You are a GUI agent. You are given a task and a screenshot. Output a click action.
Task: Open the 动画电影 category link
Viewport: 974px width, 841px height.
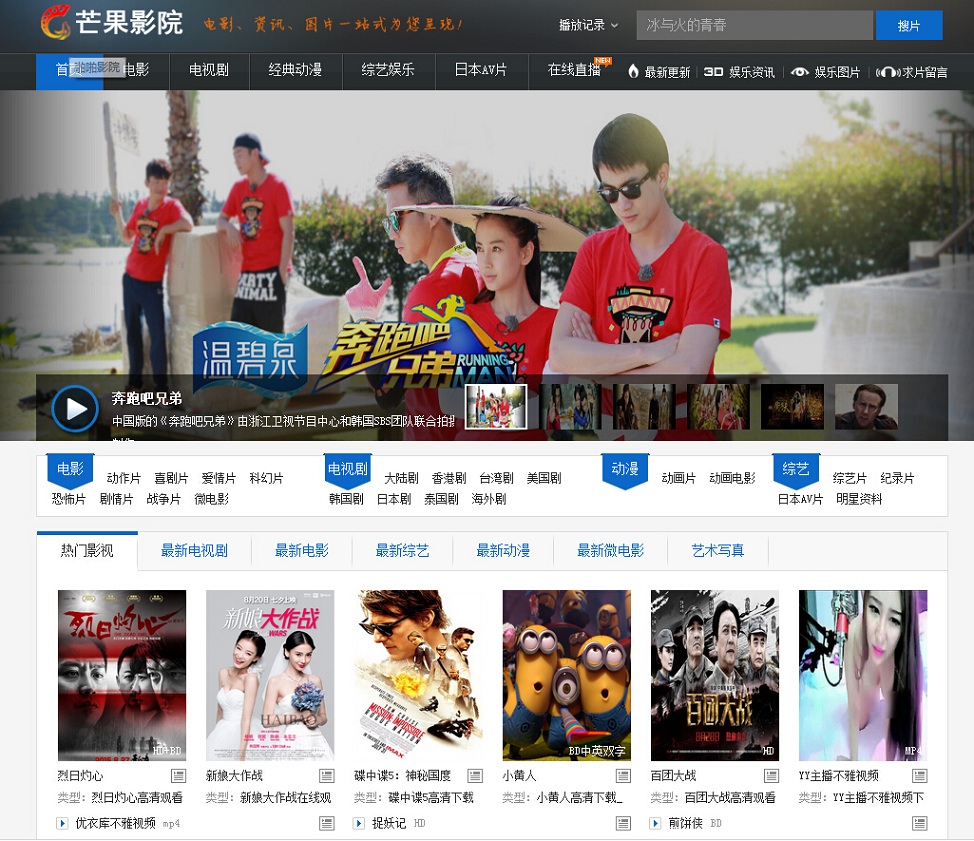coord(732,478)
